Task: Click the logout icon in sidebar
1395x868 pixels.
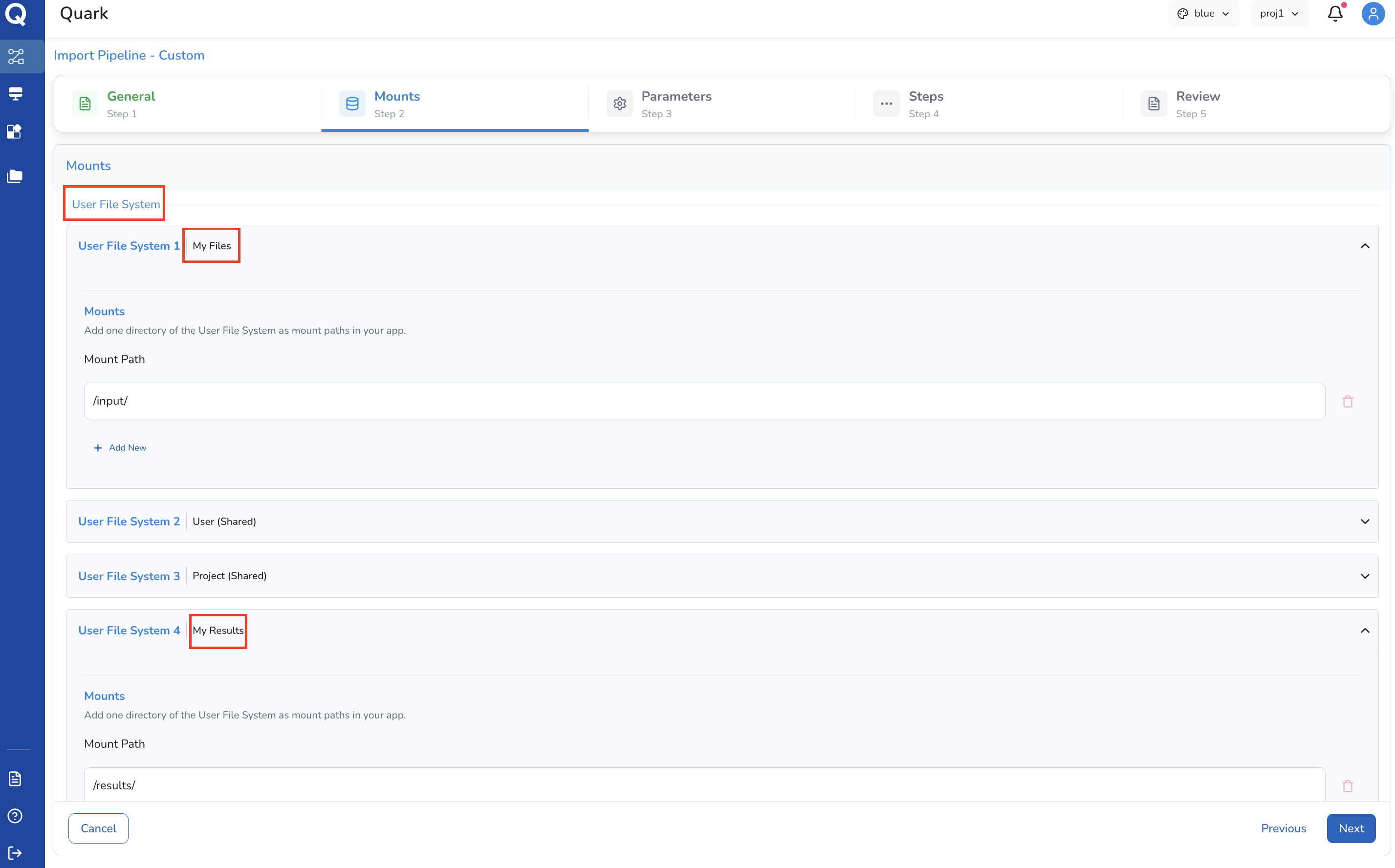Action: 15,852
